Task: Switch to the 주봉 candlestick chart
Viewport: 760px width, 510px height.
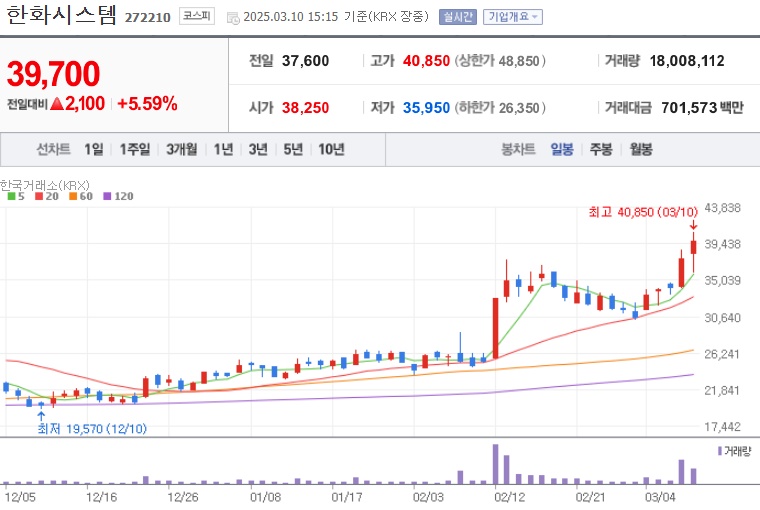Action: [601, 149]
